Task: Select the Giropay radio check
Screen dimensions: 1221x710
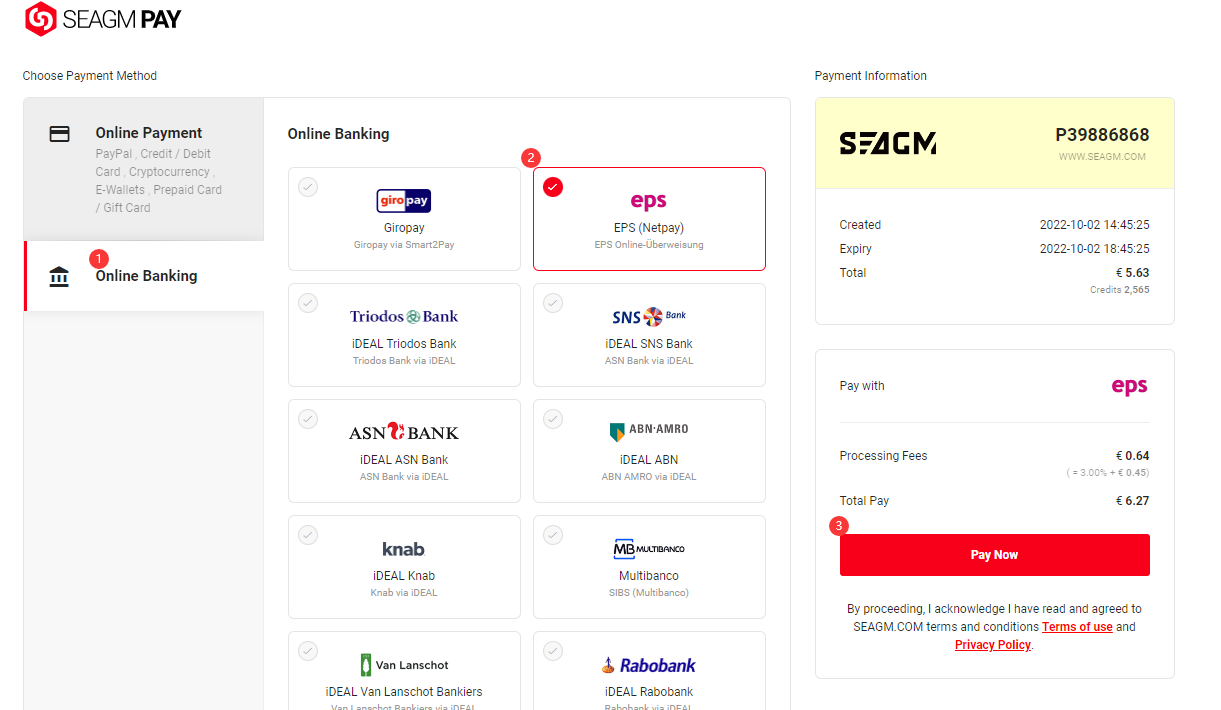Action: coord(308,187)
